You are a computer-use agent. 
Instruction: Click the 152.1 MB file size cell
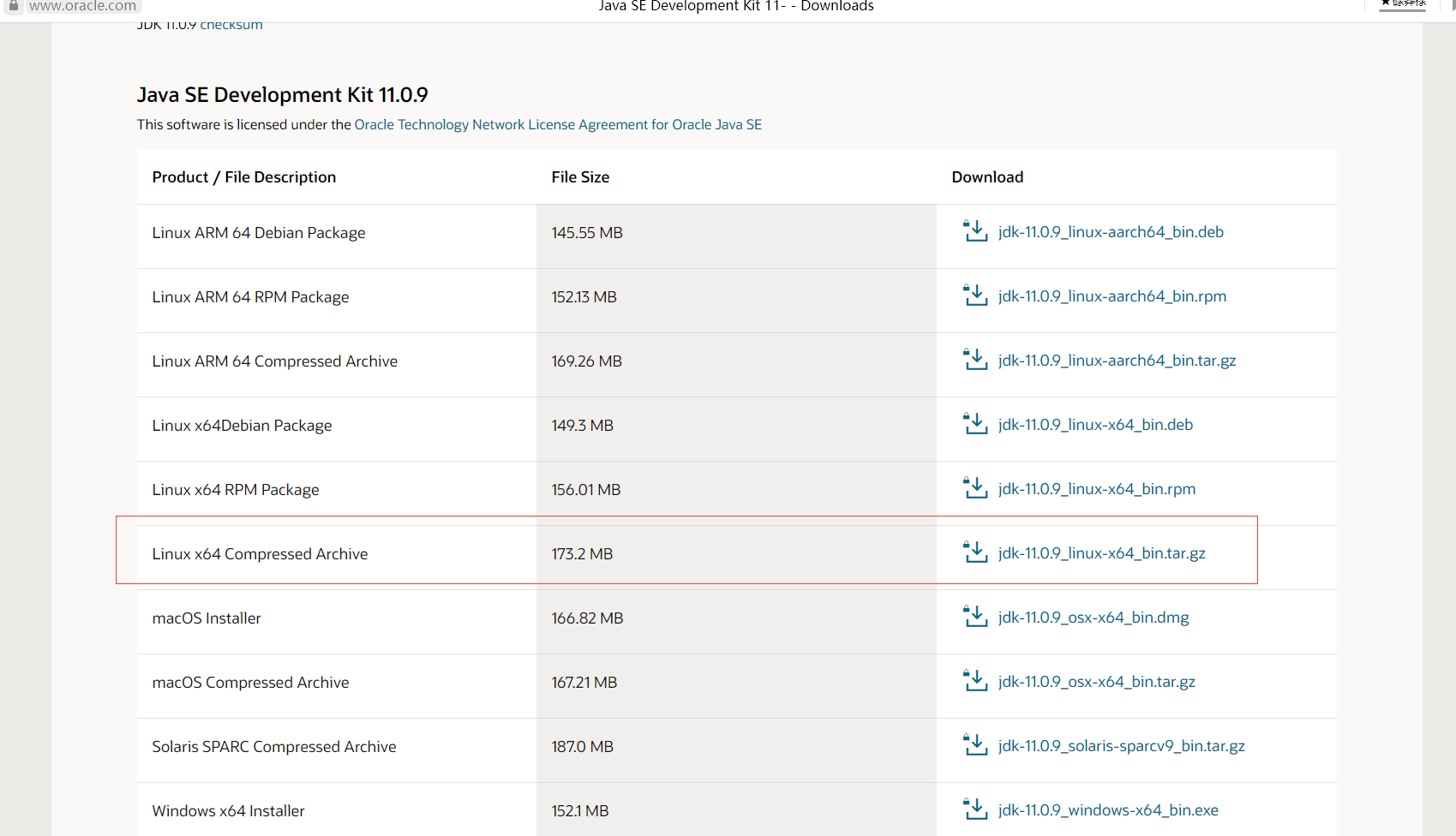click(736, 809)
